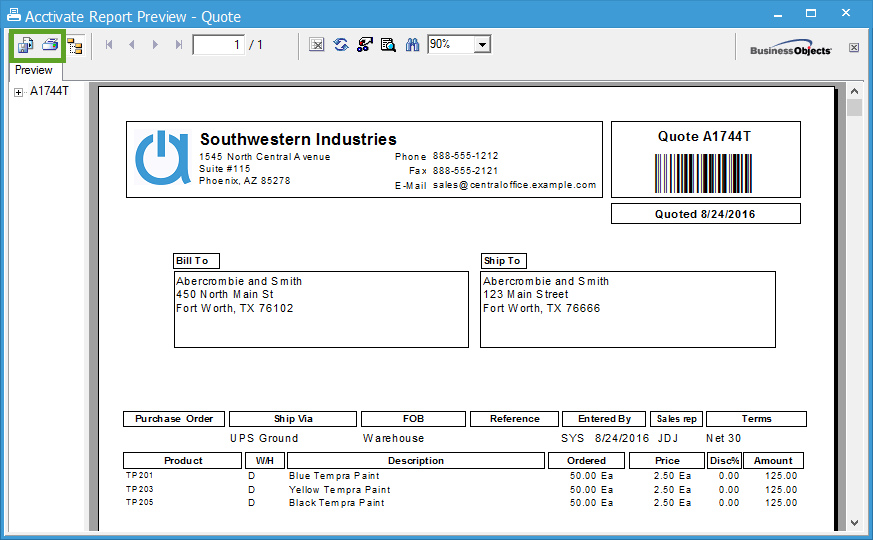Click Black Tempra Paint description
873x540 pixels.
pyautogui.click(x=337, y=503)
